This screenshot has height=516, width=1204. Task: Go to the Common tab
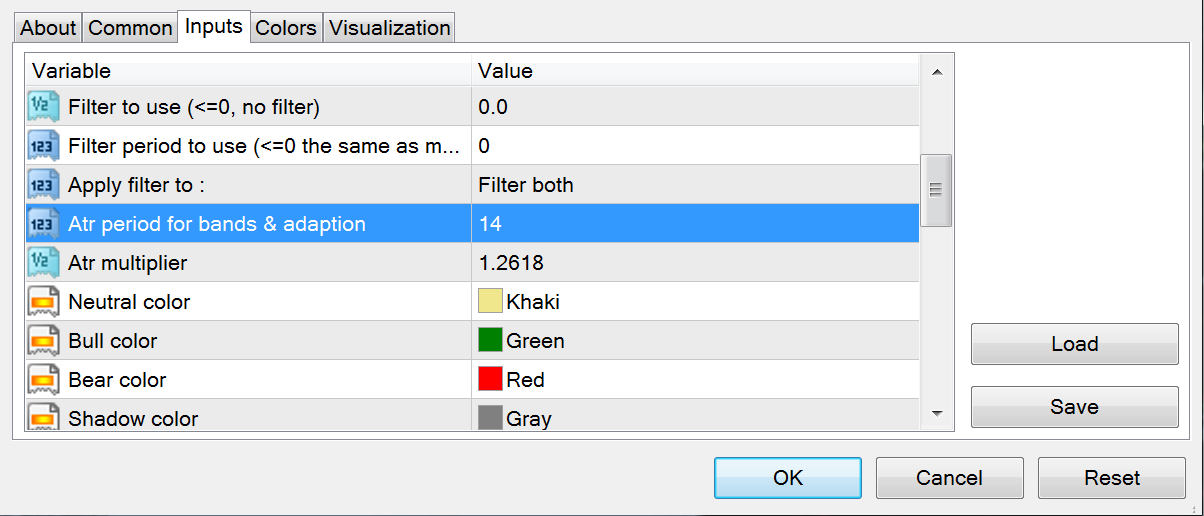(x=130, y=28)
